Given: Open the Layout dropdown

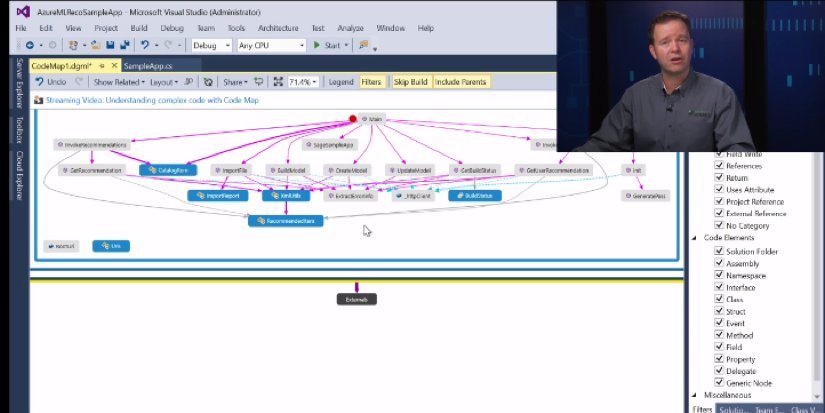Looking at the screenshot, I should (x=164, y=82).
